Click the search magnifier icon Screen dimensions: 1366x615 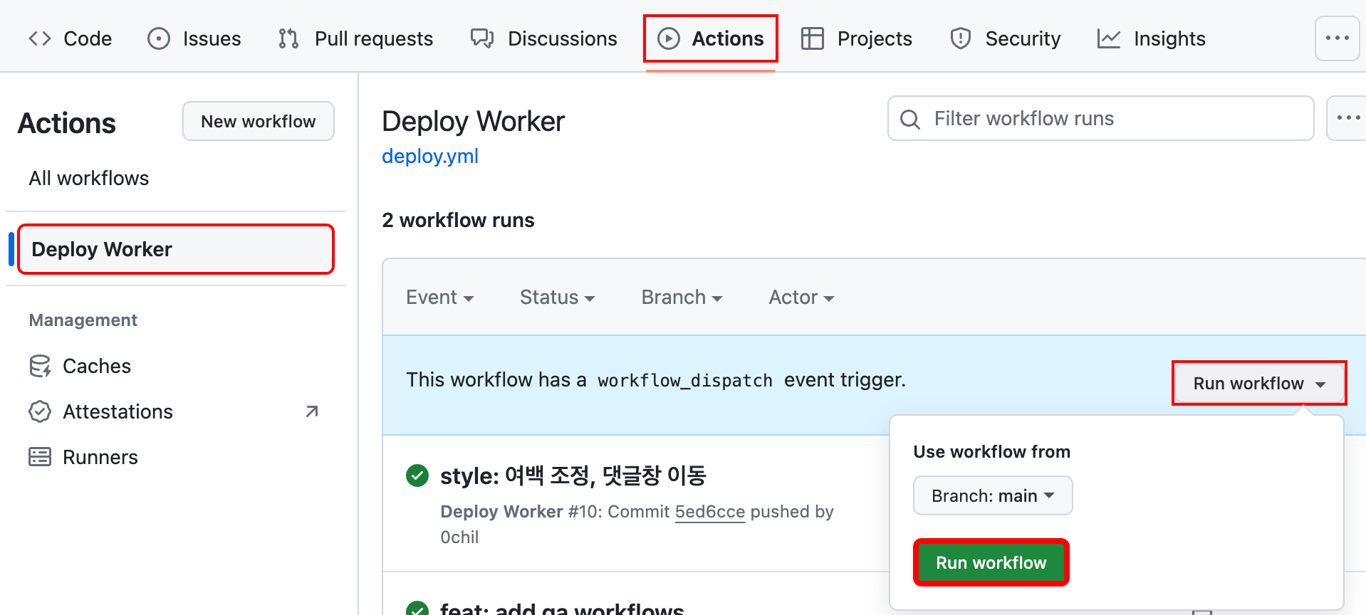coord(910,119)
